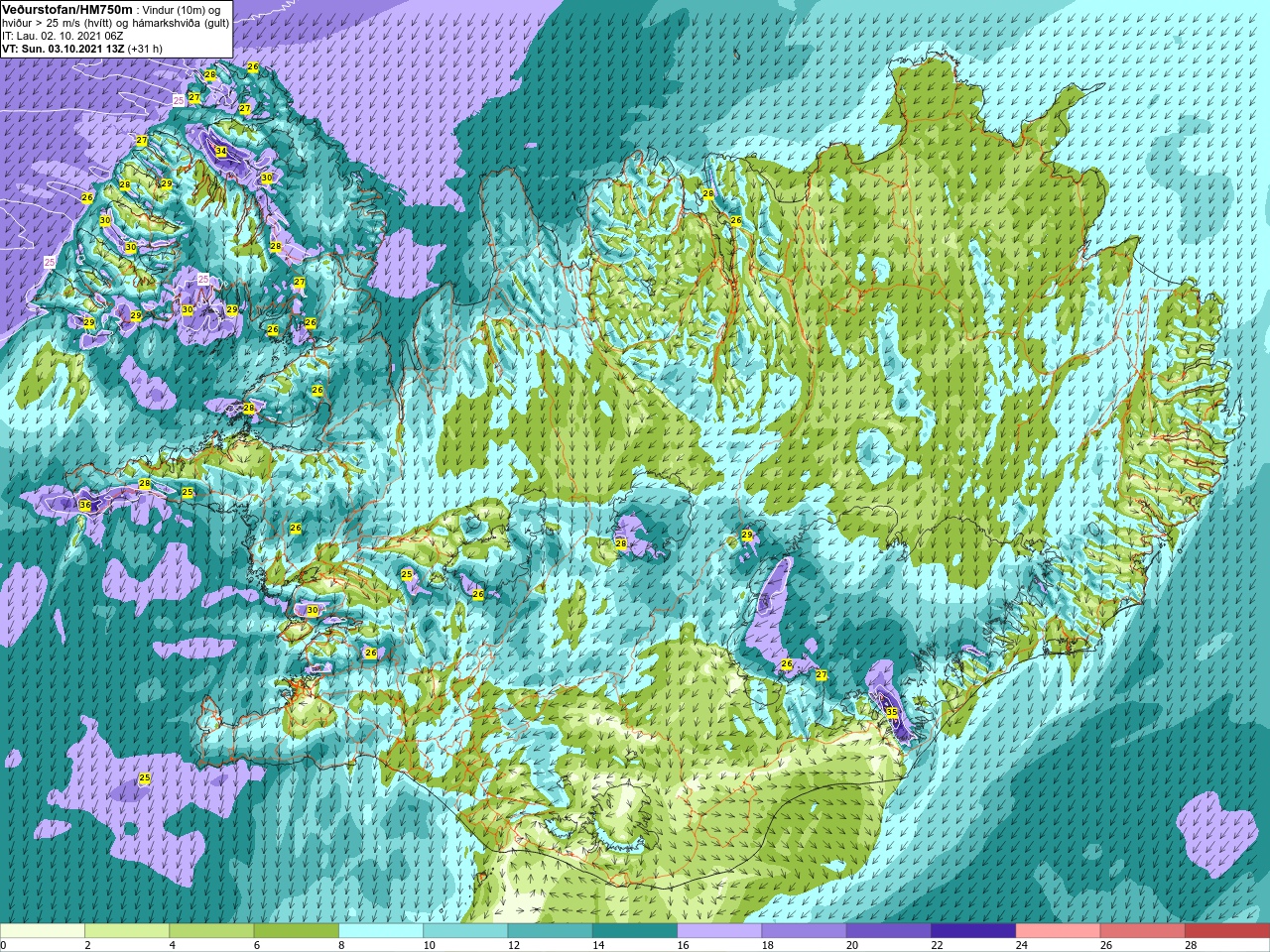
Task: Select the olive green 6–8 legend swatch
Action: [x=296, y=931]
